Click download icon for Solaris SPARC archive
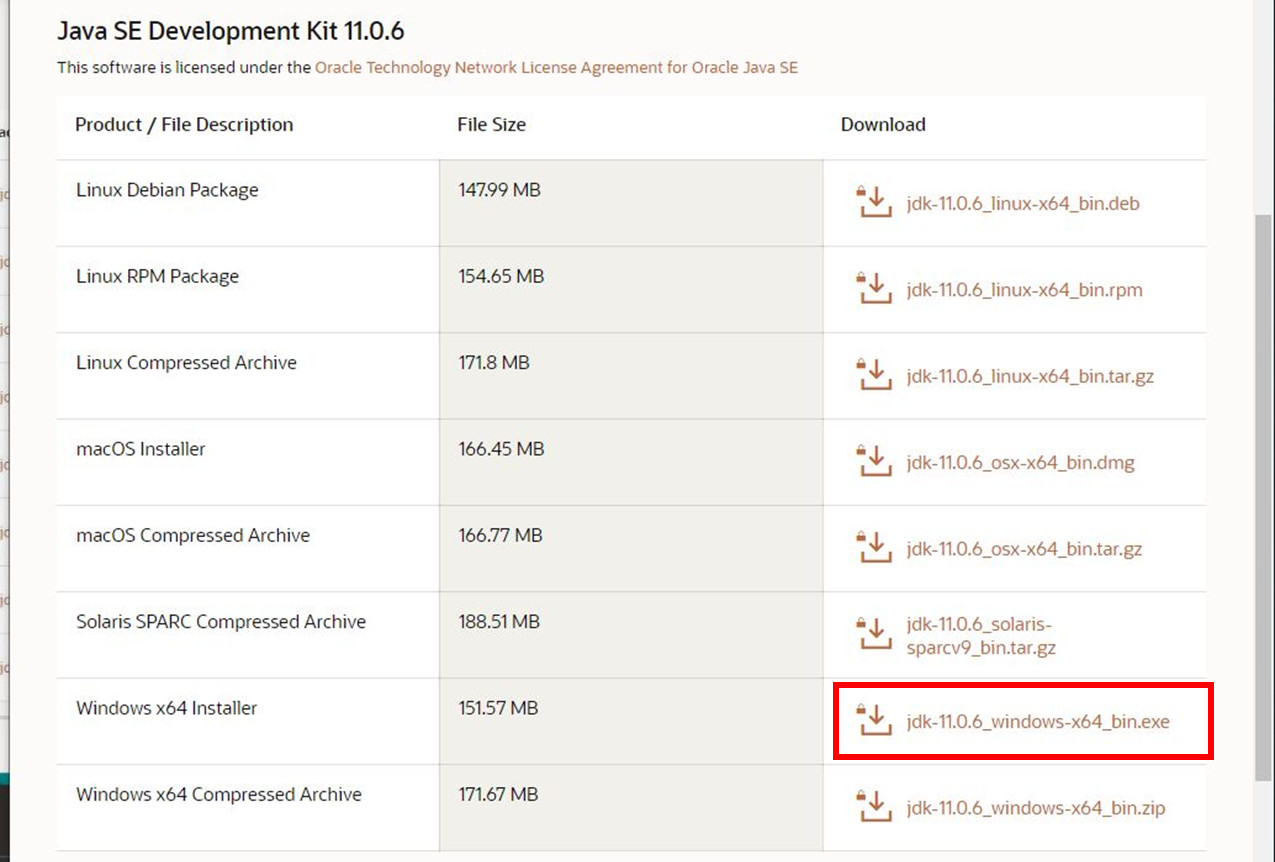 [873, 635]
